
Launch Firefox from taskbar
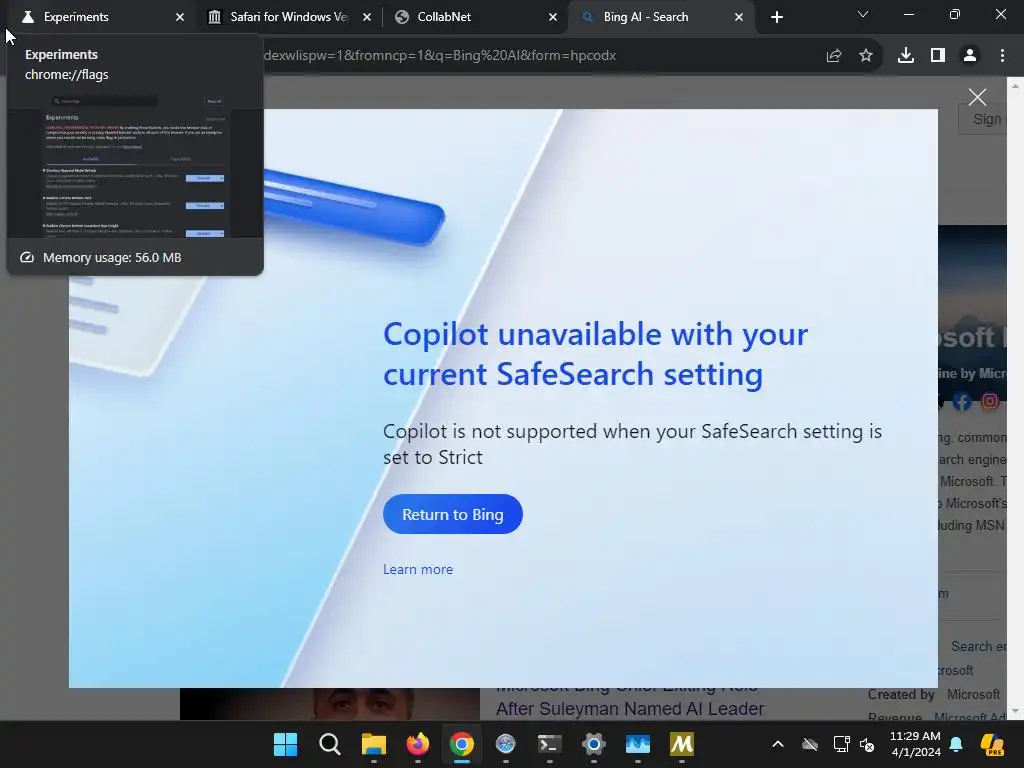[418, 744]
